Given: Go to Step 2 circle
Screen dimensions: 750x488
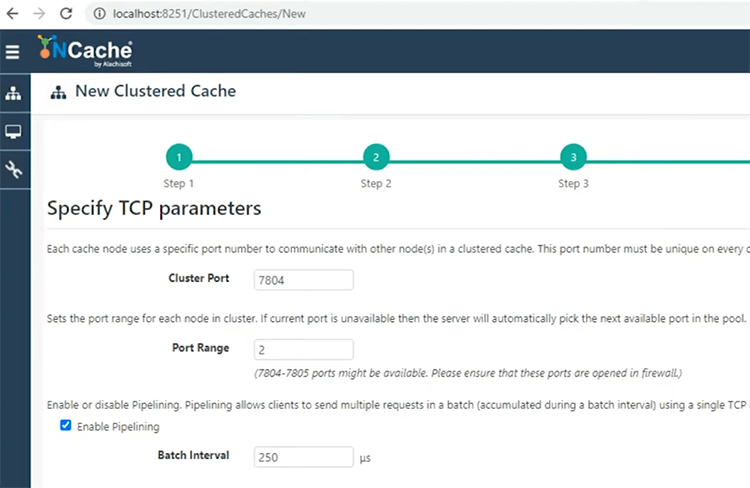Looking at the screenshot, I should pyautogui.click(x=376, y=157).
